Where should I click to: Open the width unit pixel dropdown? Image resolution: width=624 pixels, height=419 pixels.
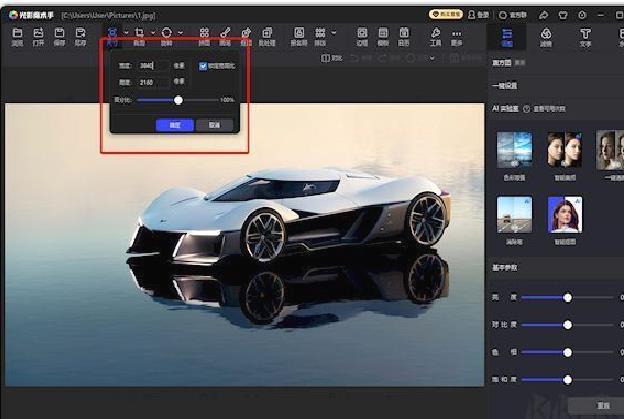pos(179,66)
